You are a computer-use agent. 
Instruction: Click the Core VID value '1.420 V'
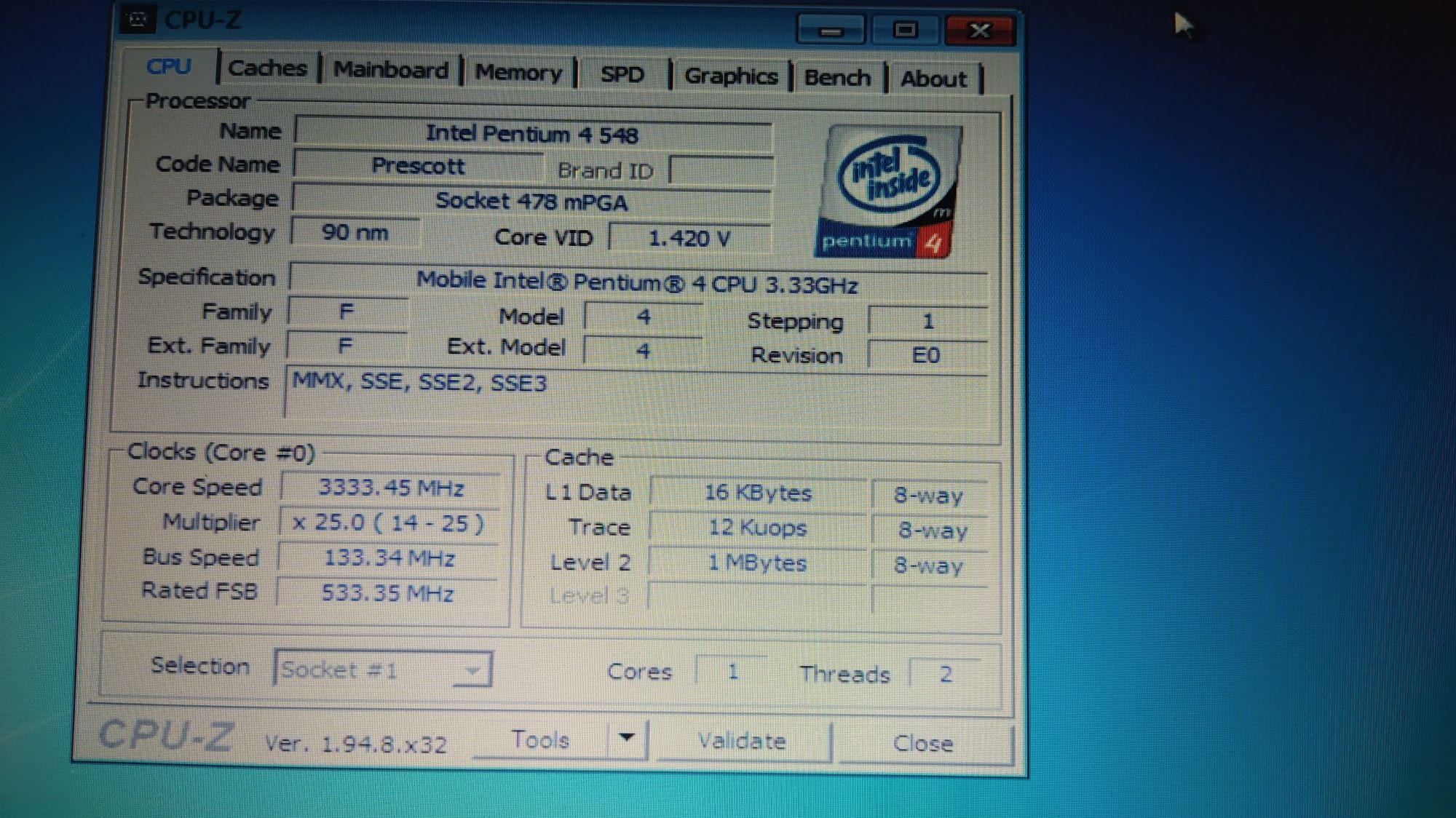pyautogui.click(x=689, y=238)
